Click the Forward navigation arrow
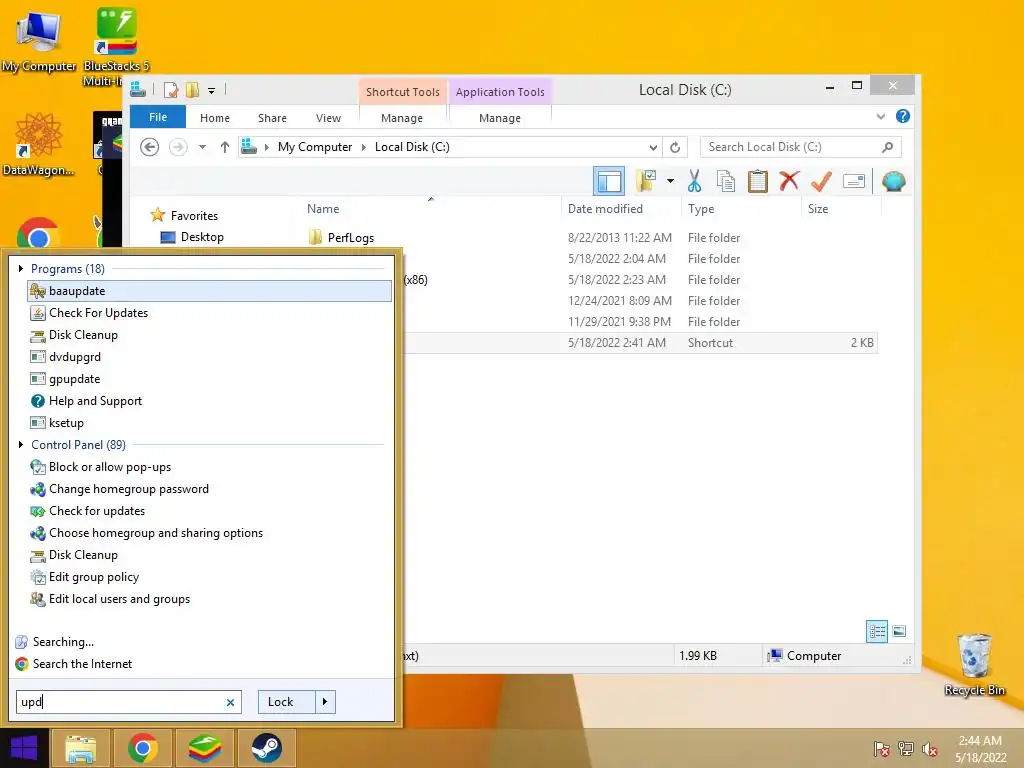Image resolution: width=1024 pixels, height=768 pixels. pyautogui.click(x=178, y=147)
